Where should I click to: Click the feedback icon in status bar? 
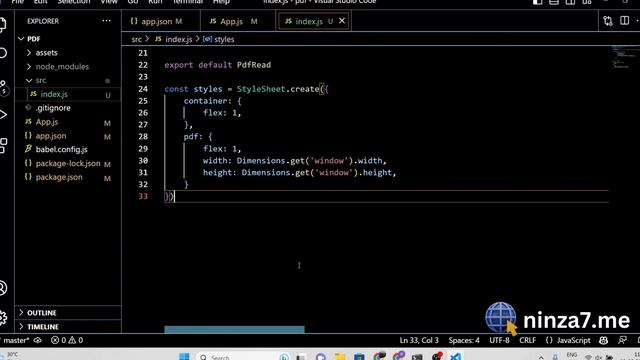coord(622,340)
